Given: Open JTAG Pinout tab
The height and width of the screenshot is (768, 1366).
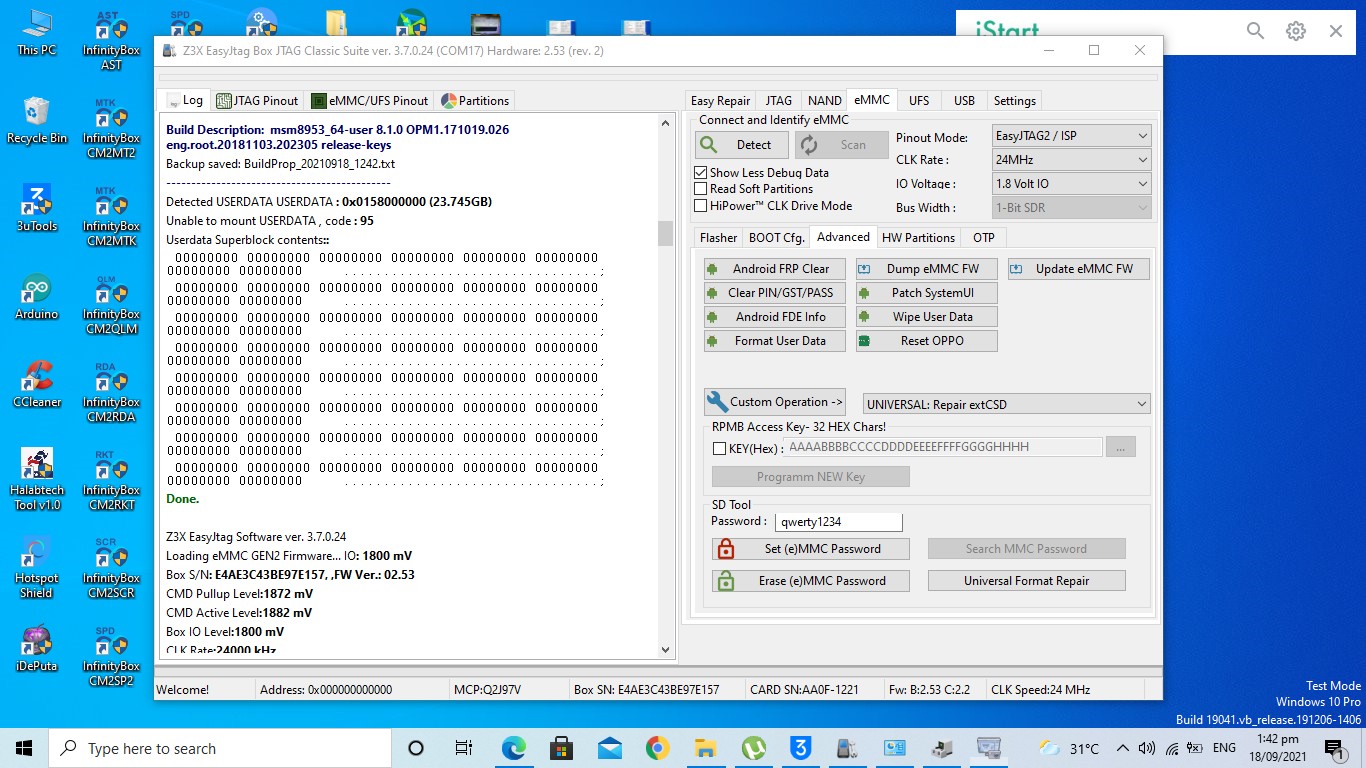Looking at the screenshot, I should [x=257, y=100].
